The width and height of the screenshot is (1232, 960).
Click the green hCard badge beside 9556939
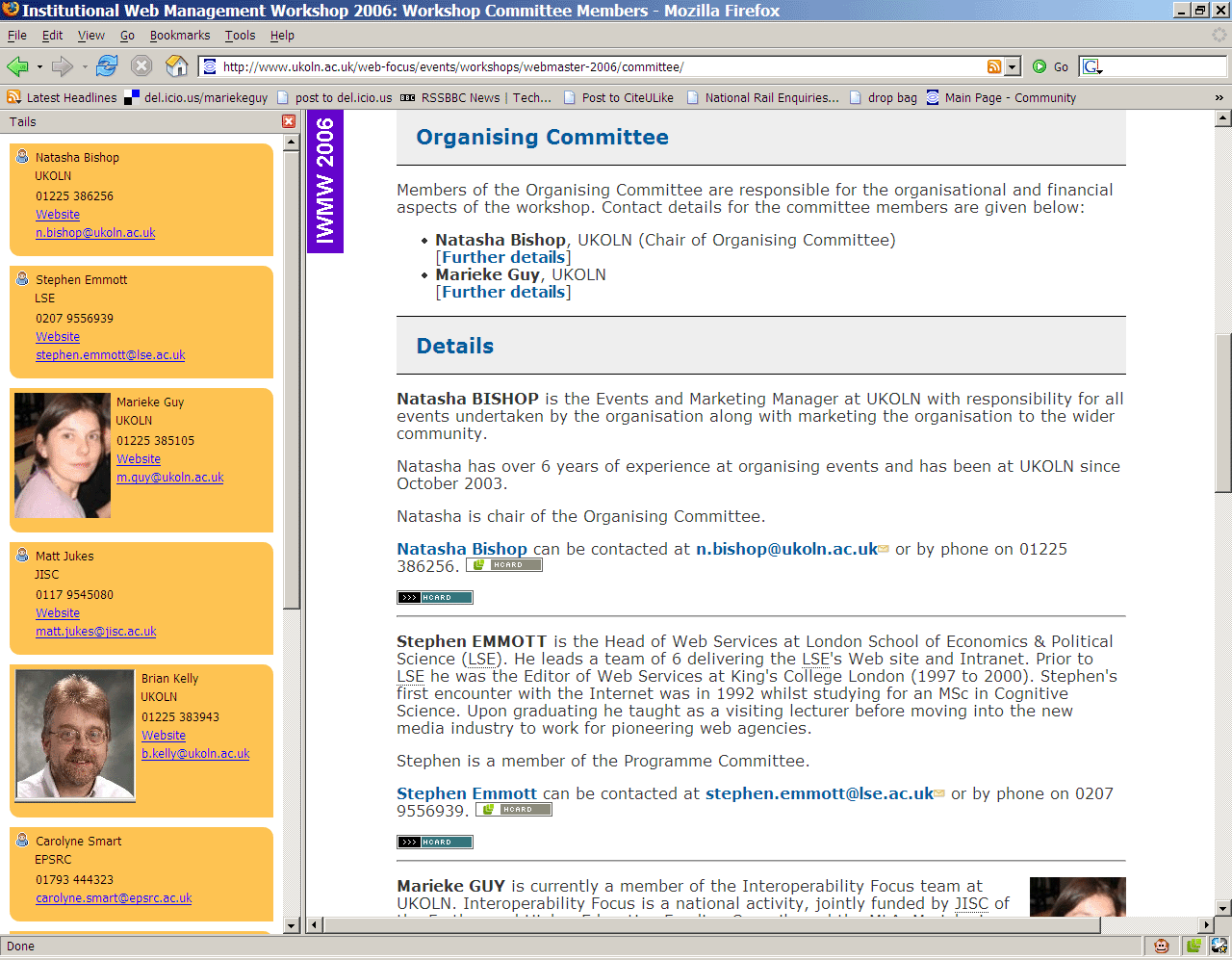(514, 810)
